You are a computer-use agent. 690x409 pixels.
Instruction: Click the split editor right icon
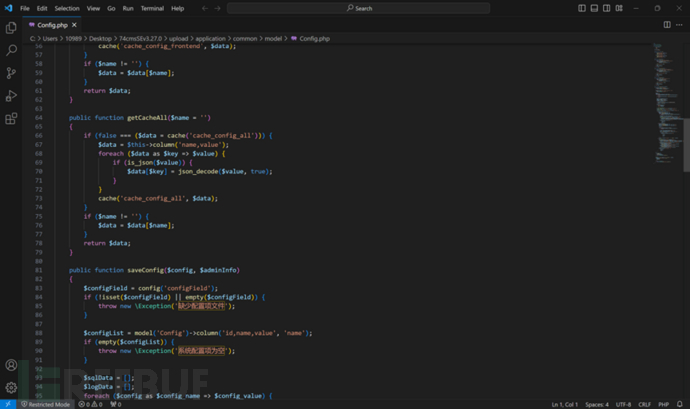(x=667, y=24)
